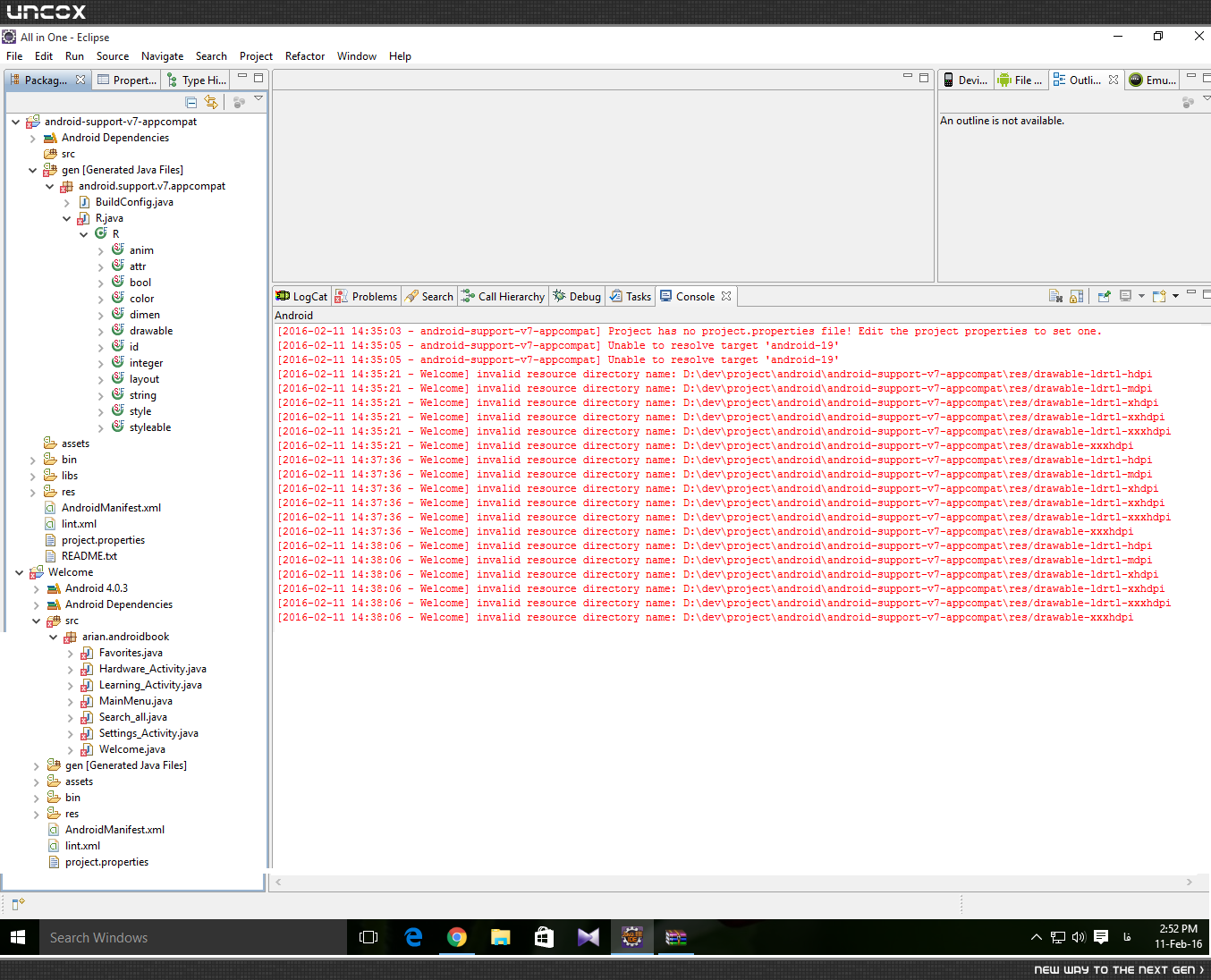Select the Android 4.0.3 library node
The image size is (1211, 980).
(x=97, y=588)
